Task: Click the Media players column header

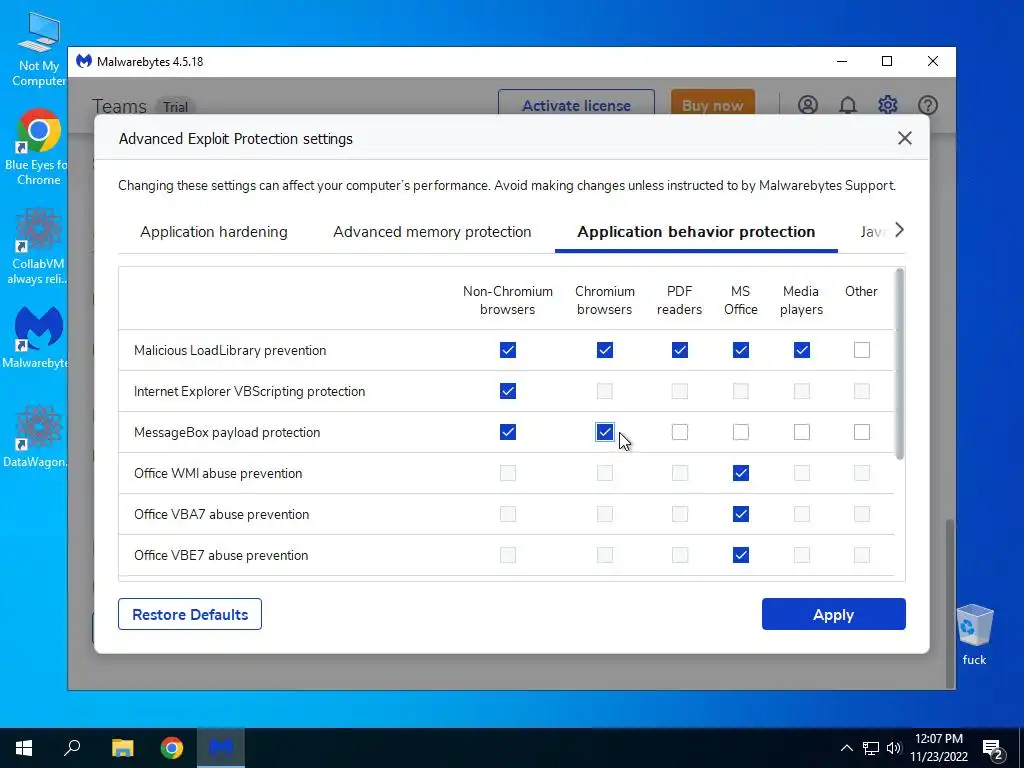Action: pos(801,300)
